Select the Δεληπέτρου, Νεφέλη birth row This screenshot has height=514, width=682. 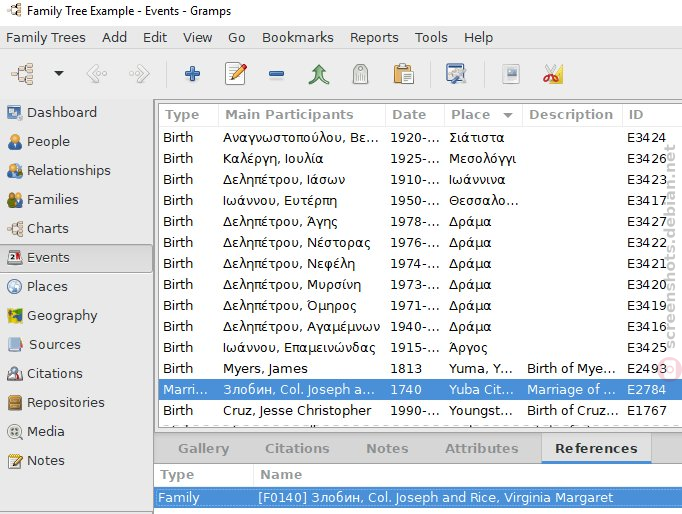click(x=420, y=264)
